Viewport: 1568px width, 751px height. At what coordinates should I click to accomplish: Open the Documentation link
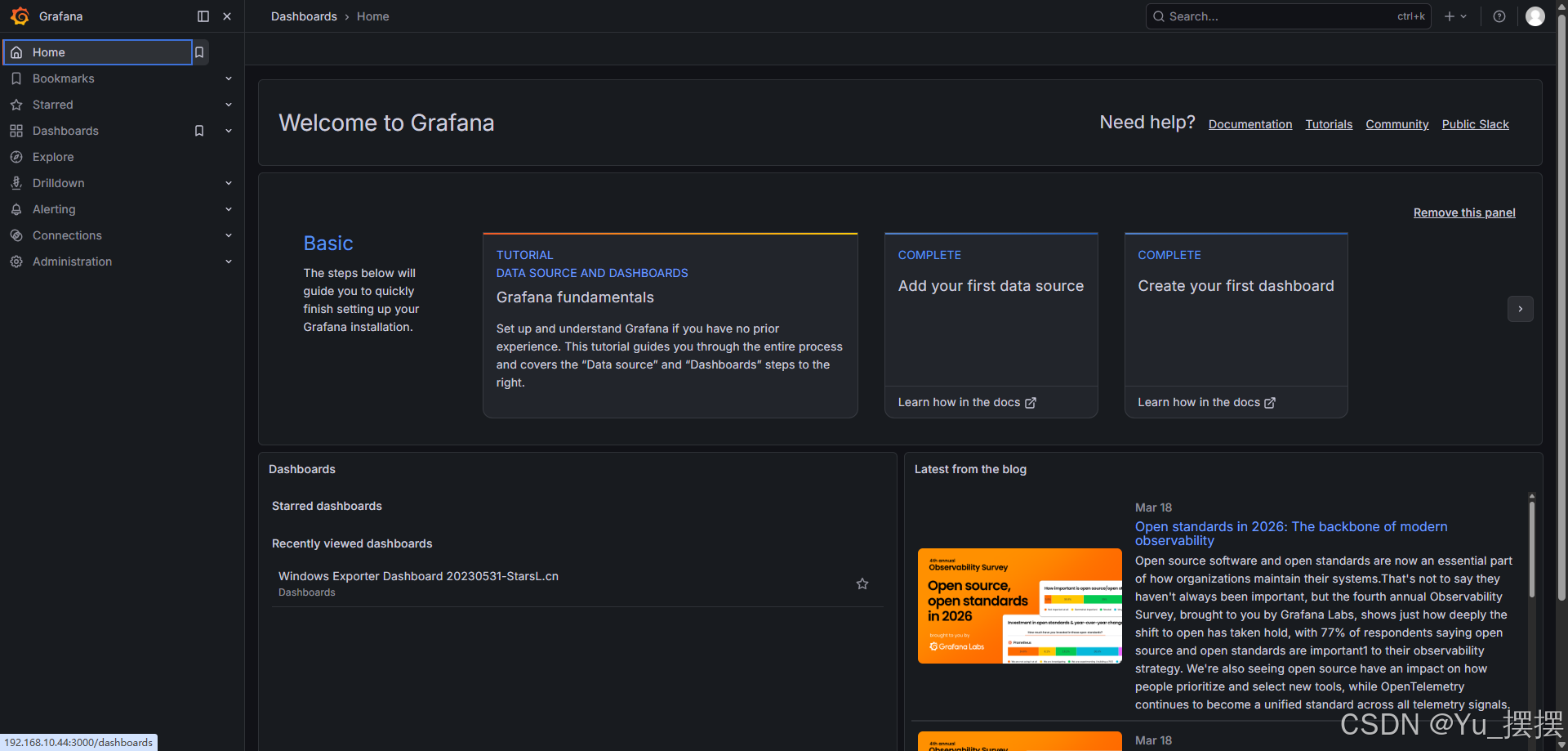point(1250,124)
